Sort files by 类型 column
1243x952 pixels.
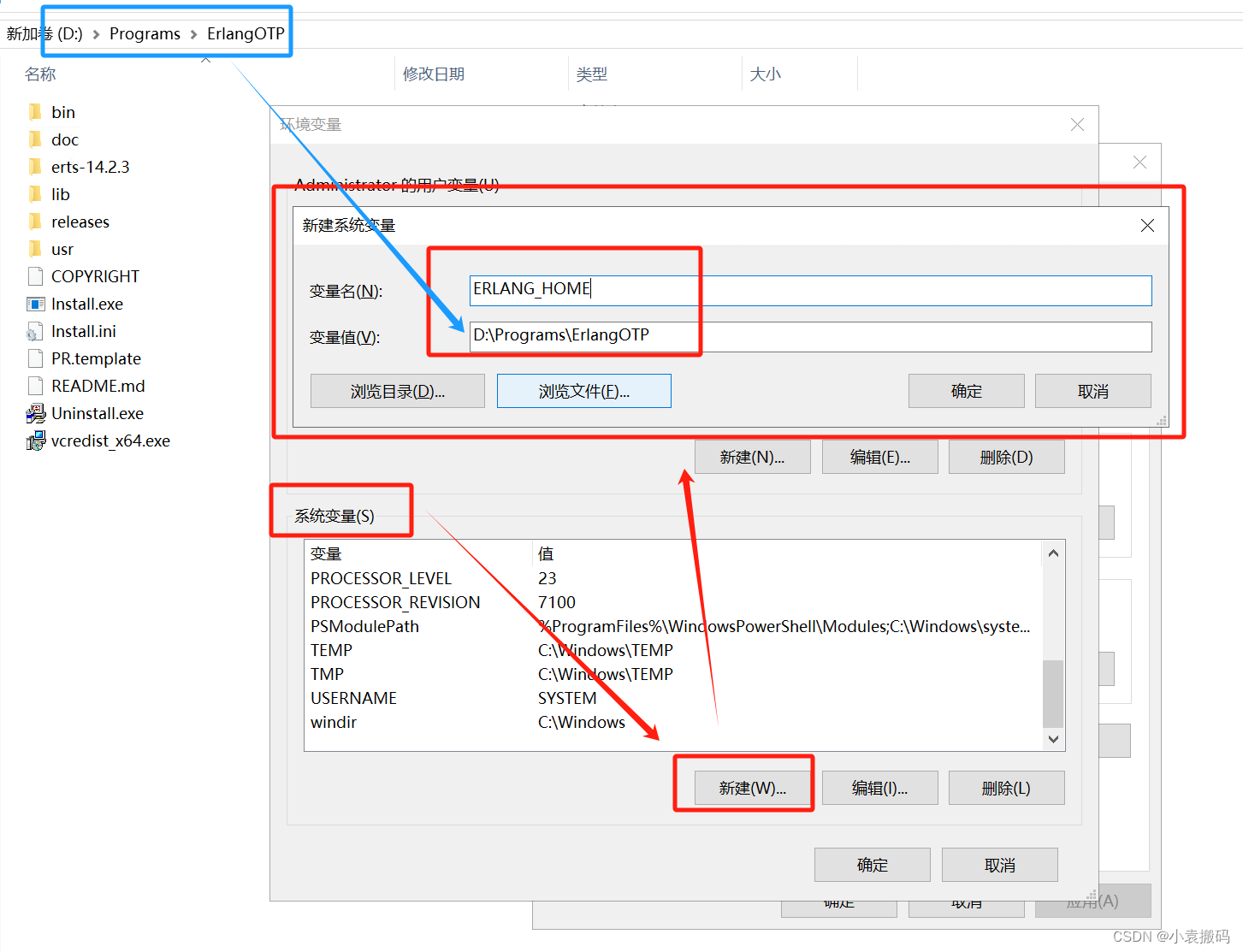click(592, 74)
